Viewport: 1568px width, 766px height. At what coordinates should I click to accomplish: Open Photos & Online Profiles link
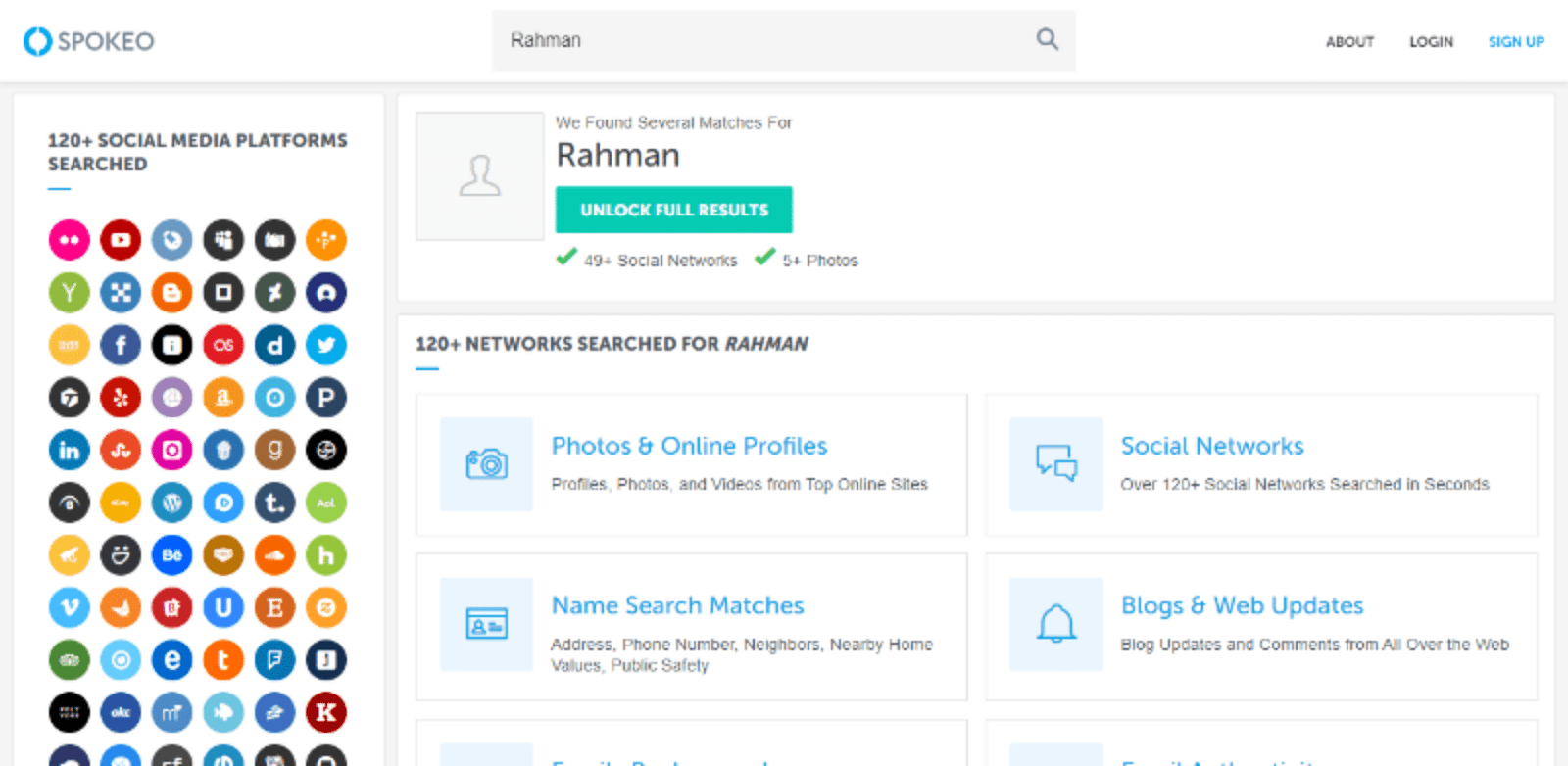[690, 446]
